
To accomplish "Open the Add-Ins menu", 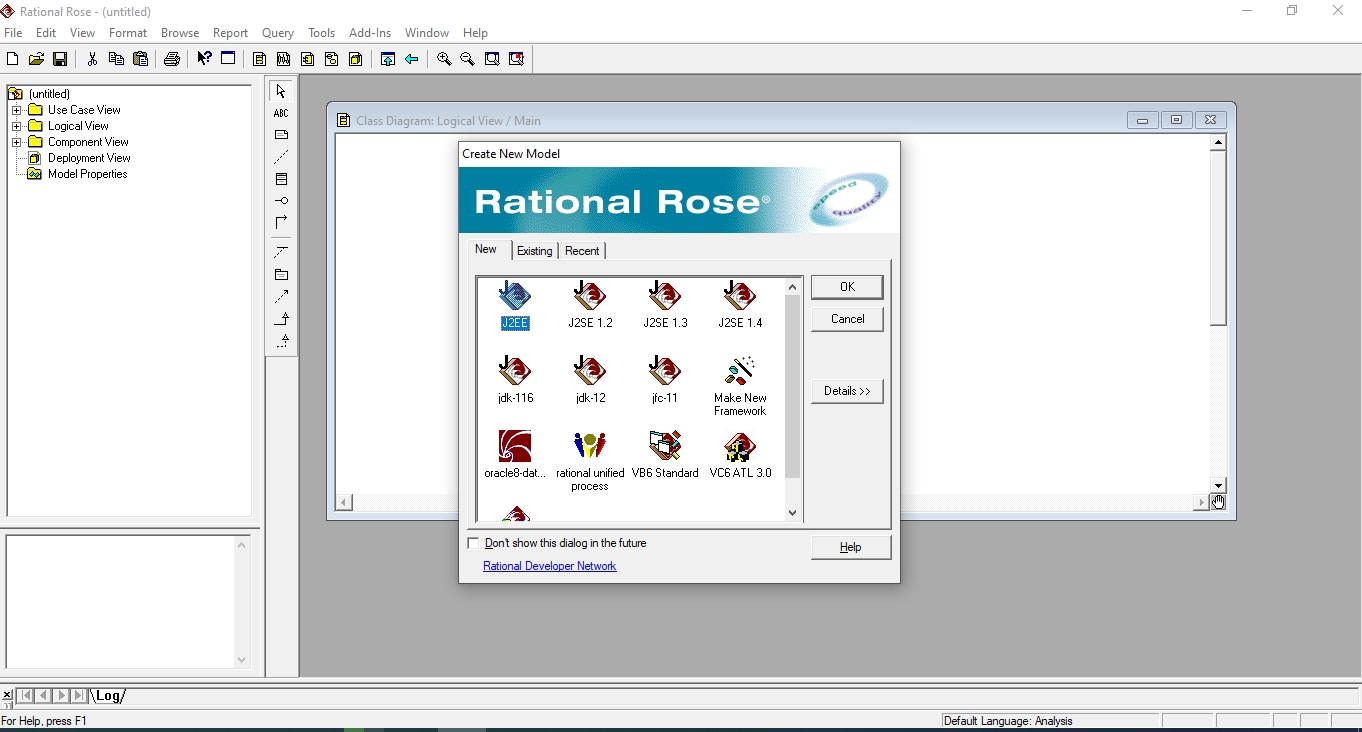I will [370, 33].
